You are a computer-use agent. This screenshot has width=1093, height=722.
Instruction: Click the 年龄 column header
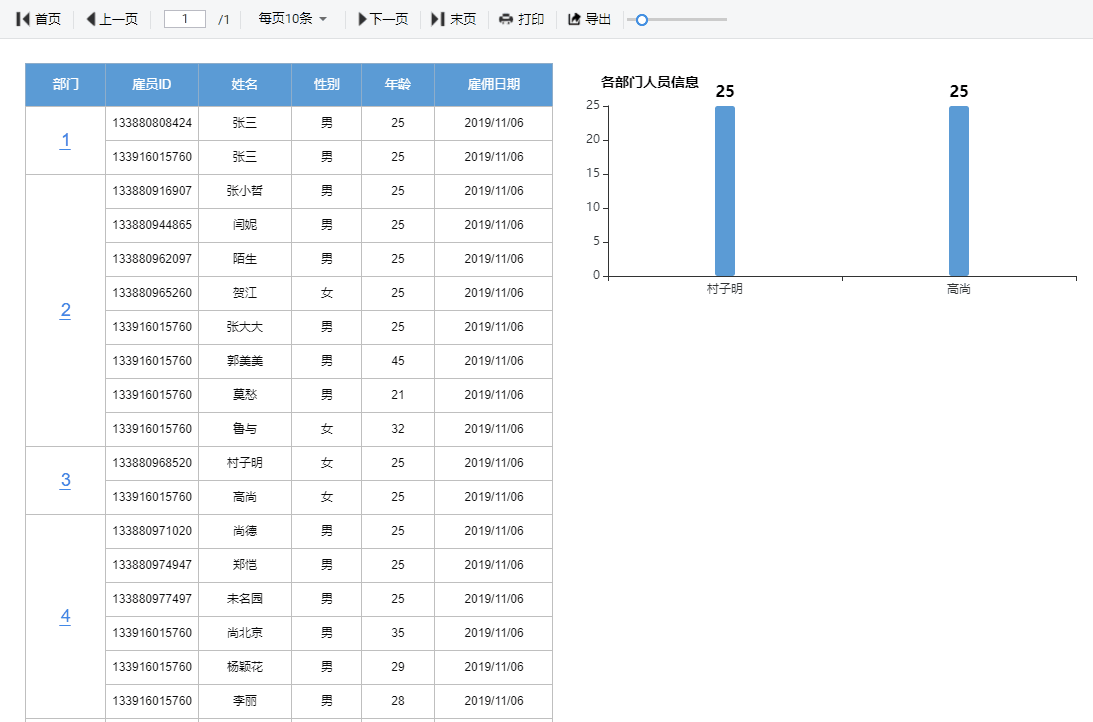click(x=398, y=84)
